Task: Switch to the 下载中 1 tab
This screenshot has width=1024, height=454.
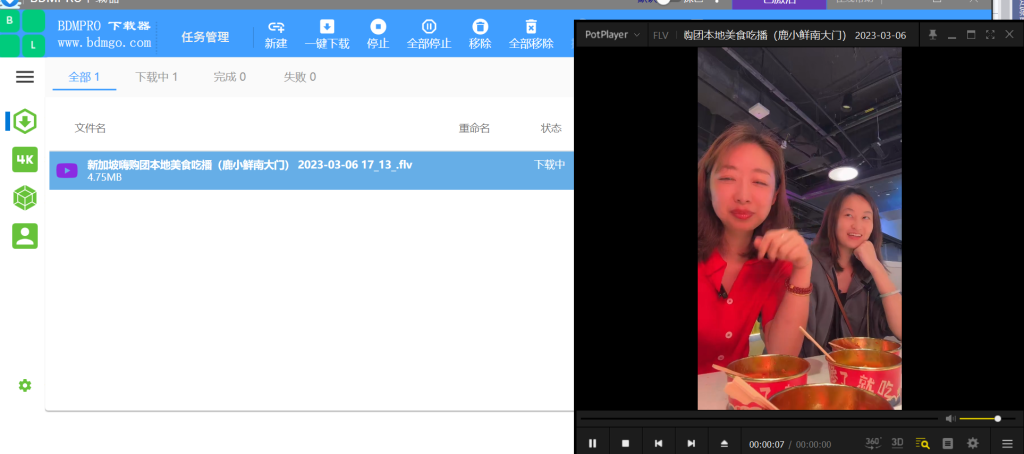Action: coord(156,77)
